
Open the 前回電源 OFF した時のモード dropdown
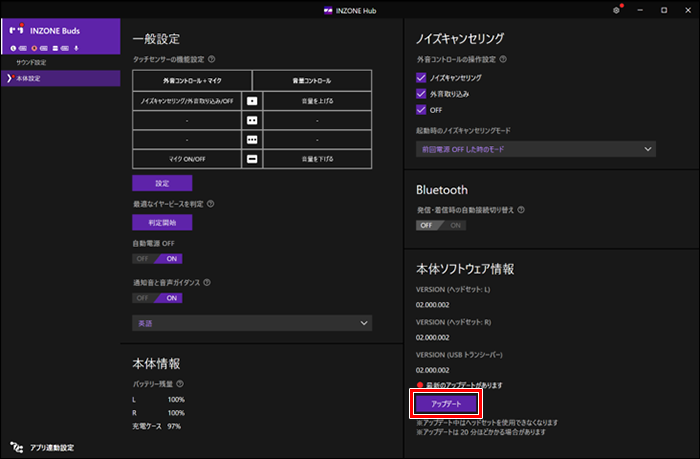pos(536,149)
